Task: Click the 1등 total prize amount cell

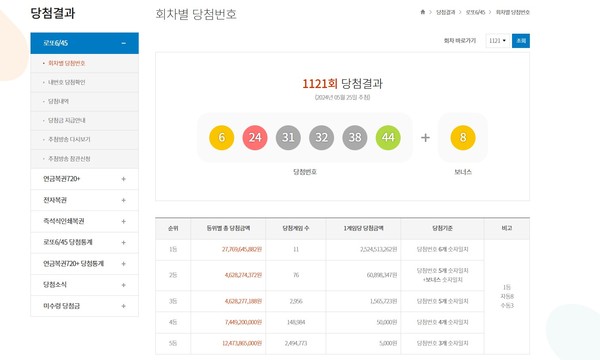Action: [x=228, y=249]
